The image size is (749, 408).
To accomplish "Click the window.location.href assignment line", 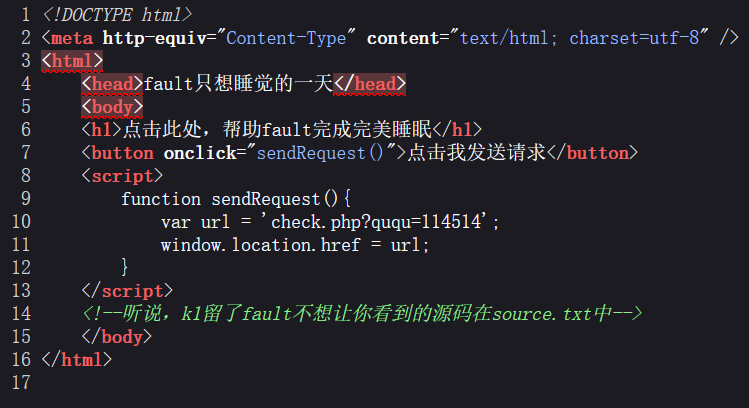I will coord(295,245).
